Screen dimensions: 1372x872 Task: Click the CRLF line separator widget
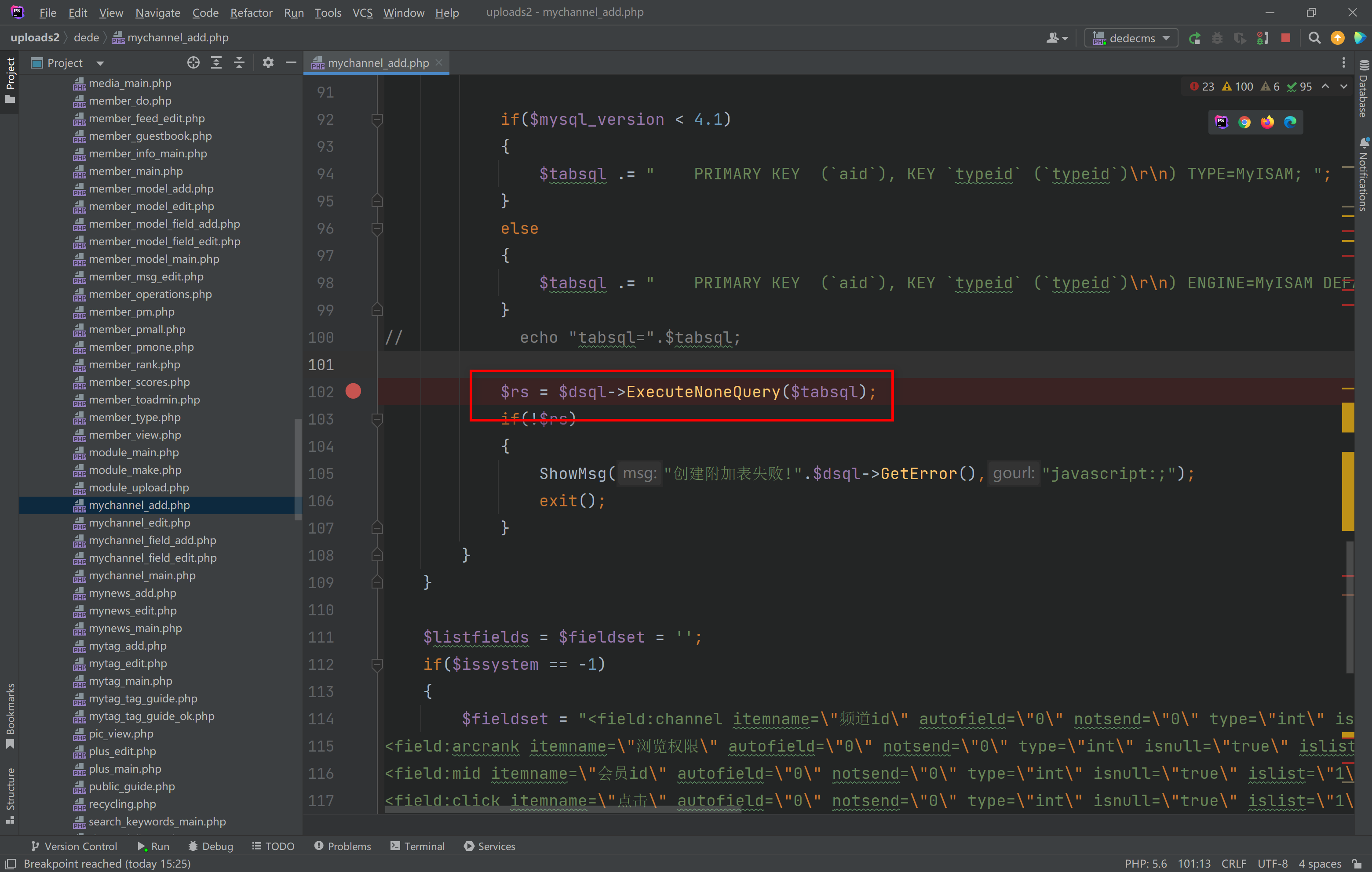click(1233, 864)
